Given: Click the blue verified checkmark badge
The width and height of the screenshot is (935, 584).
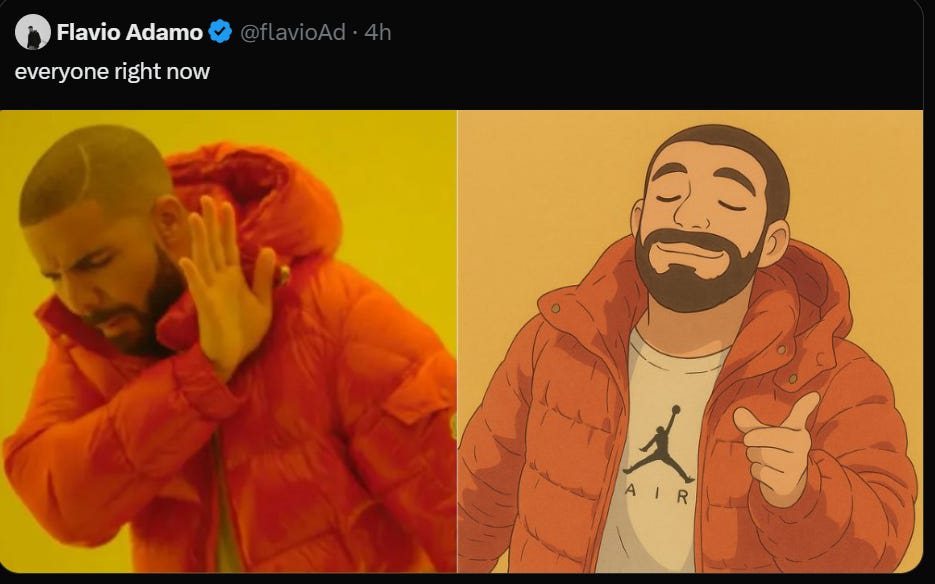Looking at the screenshot, I should (x=221, y=32).
